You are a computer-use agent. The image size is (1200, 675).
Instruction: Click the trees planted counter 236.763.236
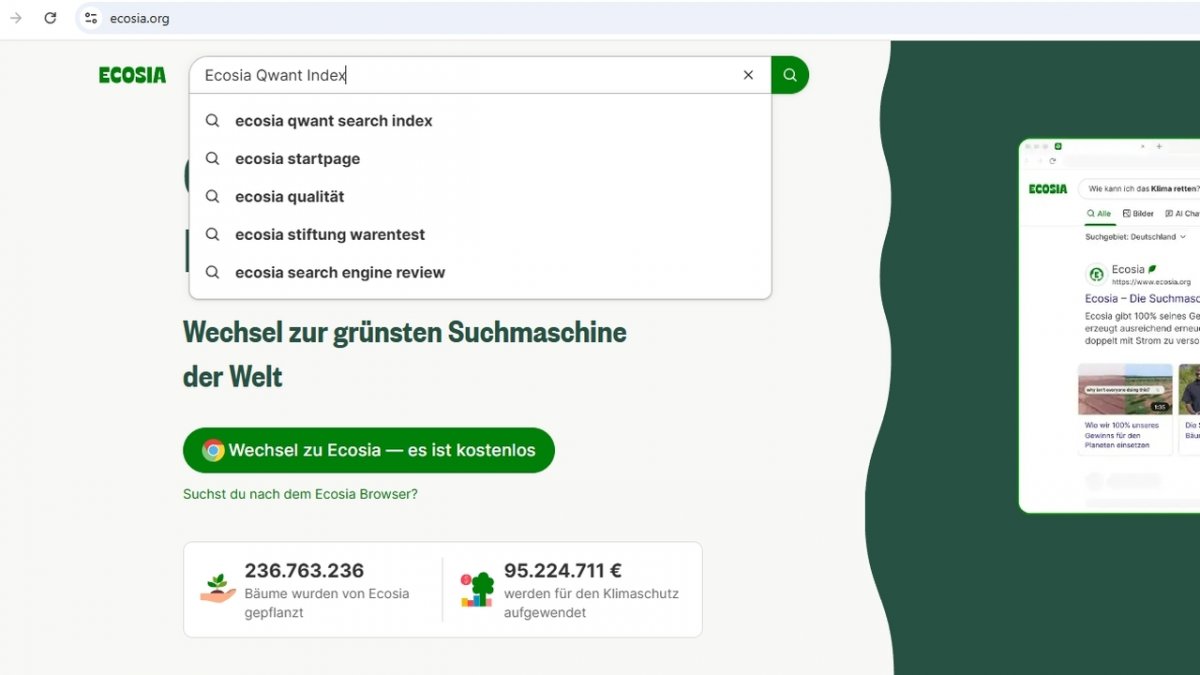click(304, 571)
